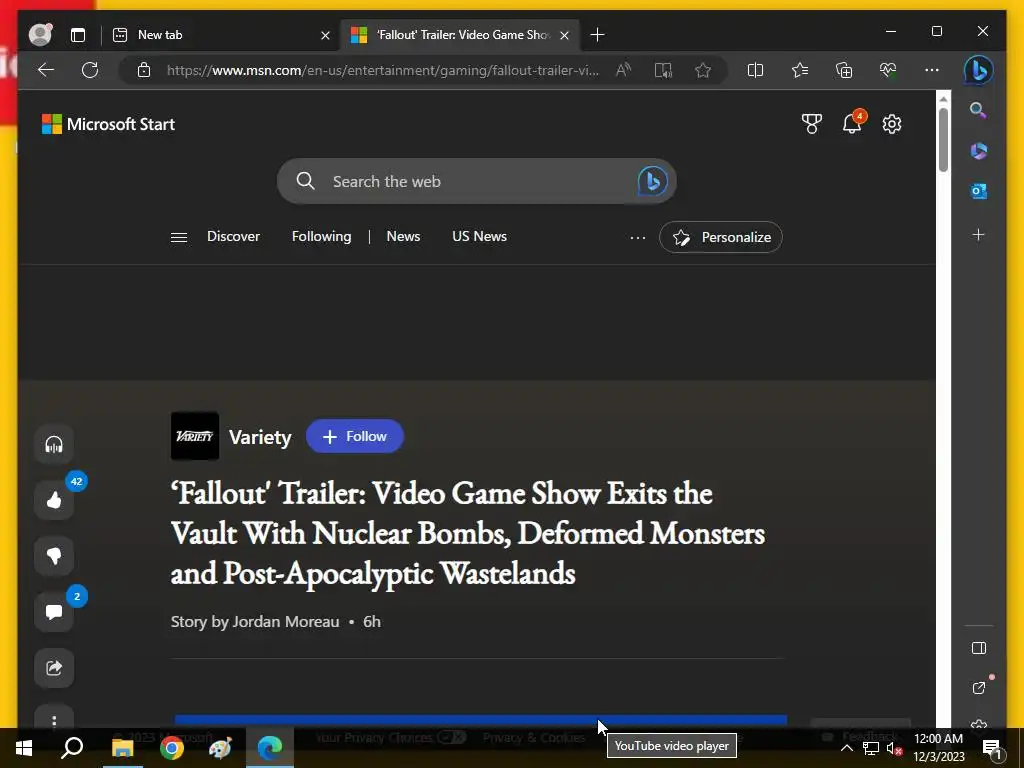Open the Variety publisher name link

pyautogui.click(x=260, y=437)
